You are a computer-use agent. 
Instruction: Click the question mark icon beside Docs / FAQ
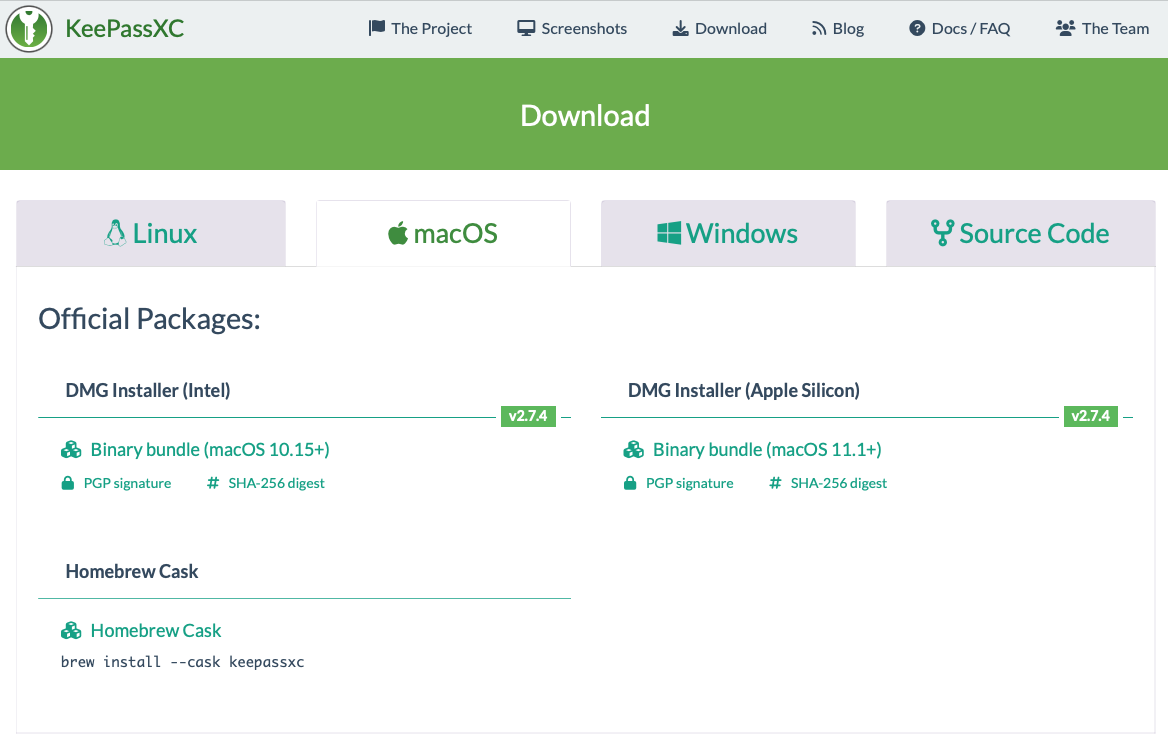pyautogui.click(x=917, y=28)
